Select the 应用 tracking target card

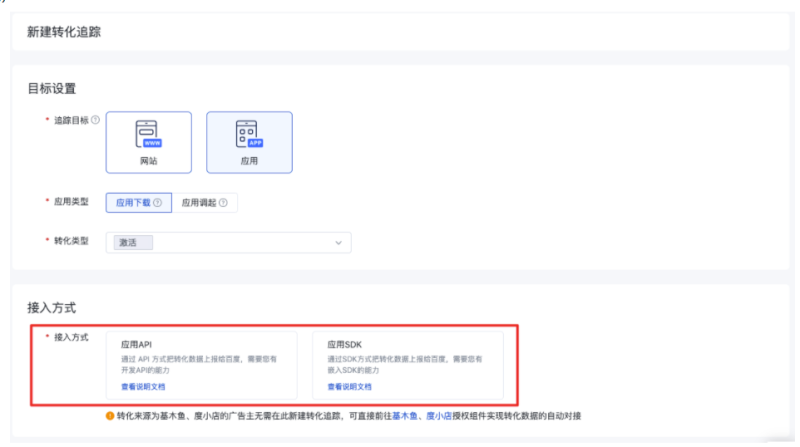[x=249, y=142]
